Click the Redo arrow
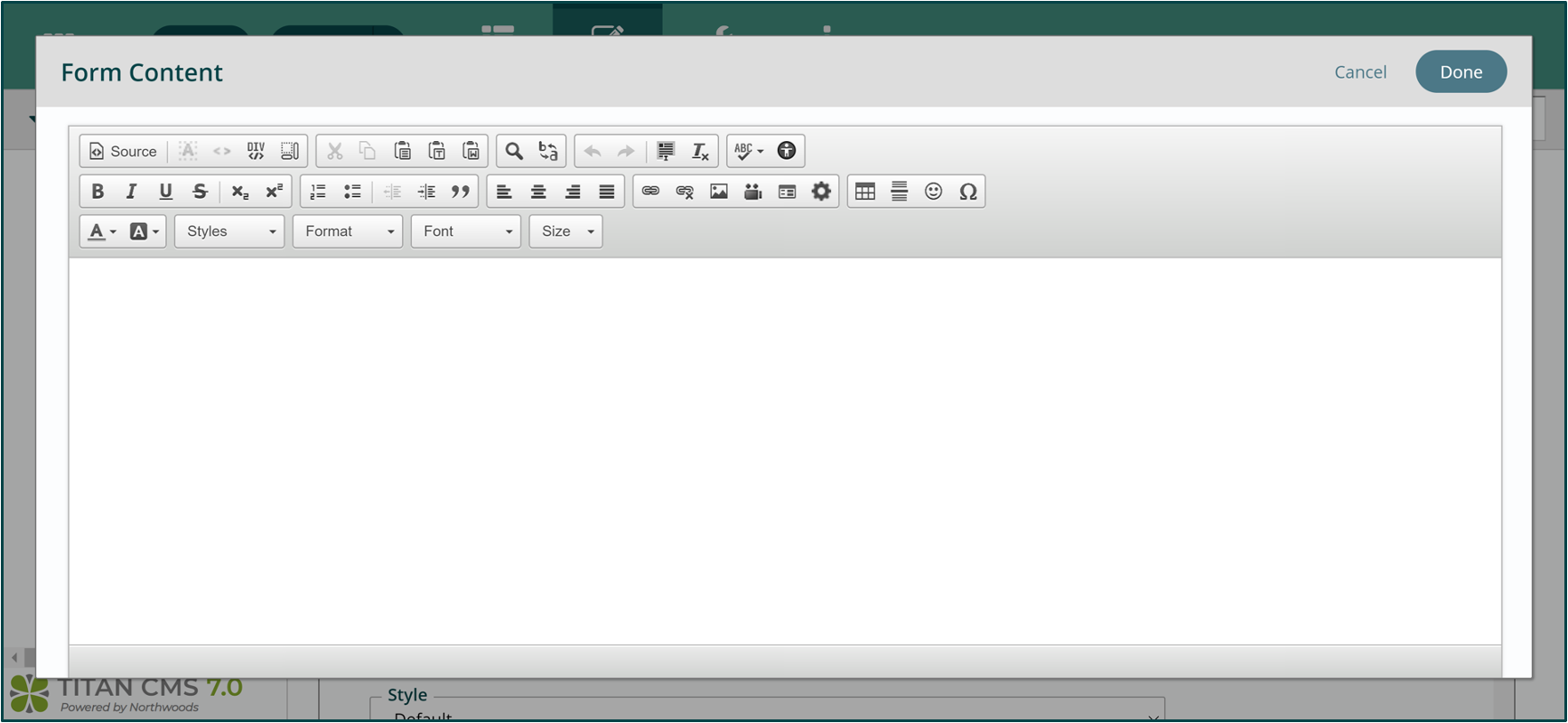Image resolution: width=1568 pixels, height=723 pixels. click(x=626, y=151)
